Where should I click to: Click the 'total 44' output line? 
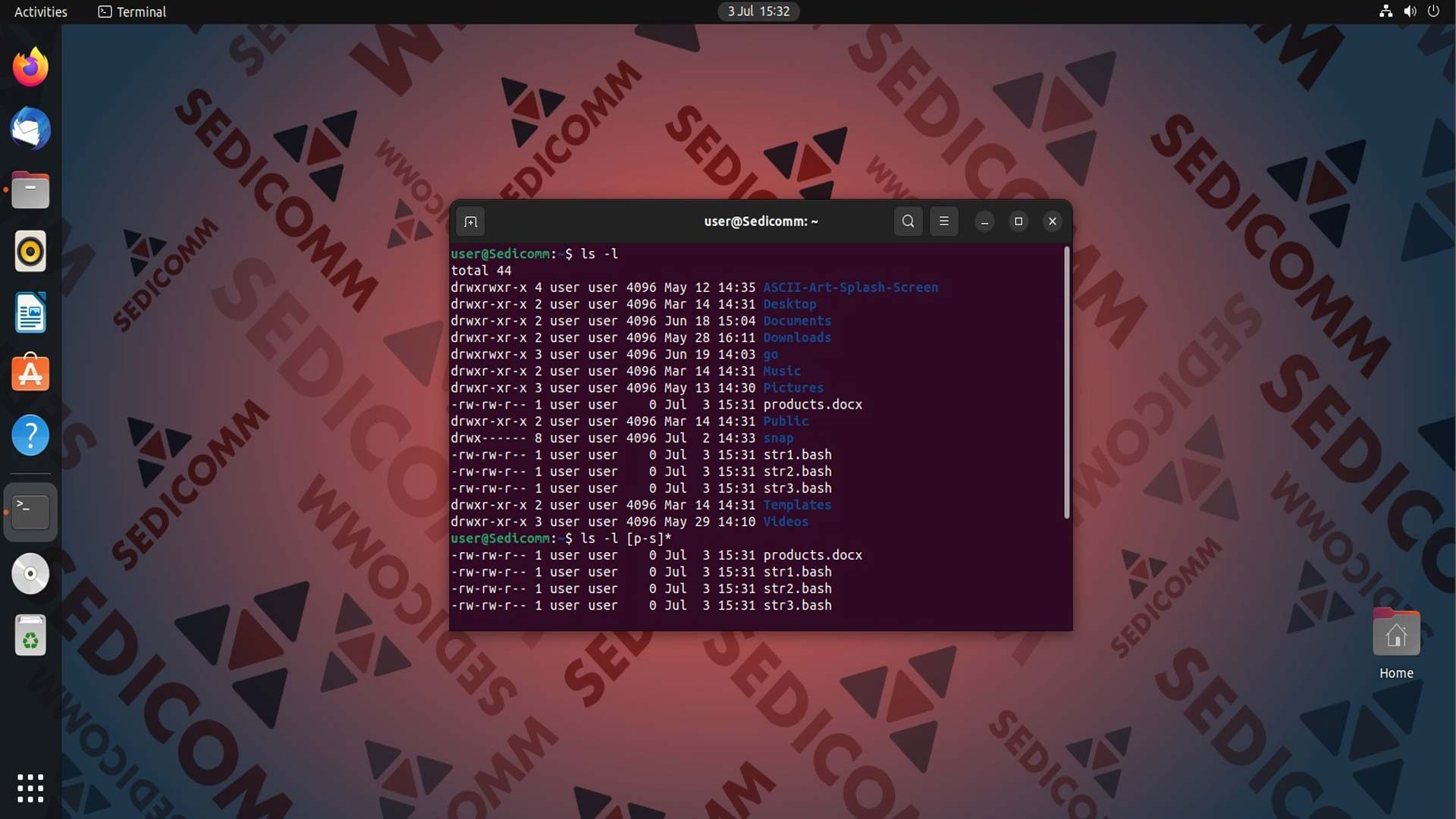481,271
